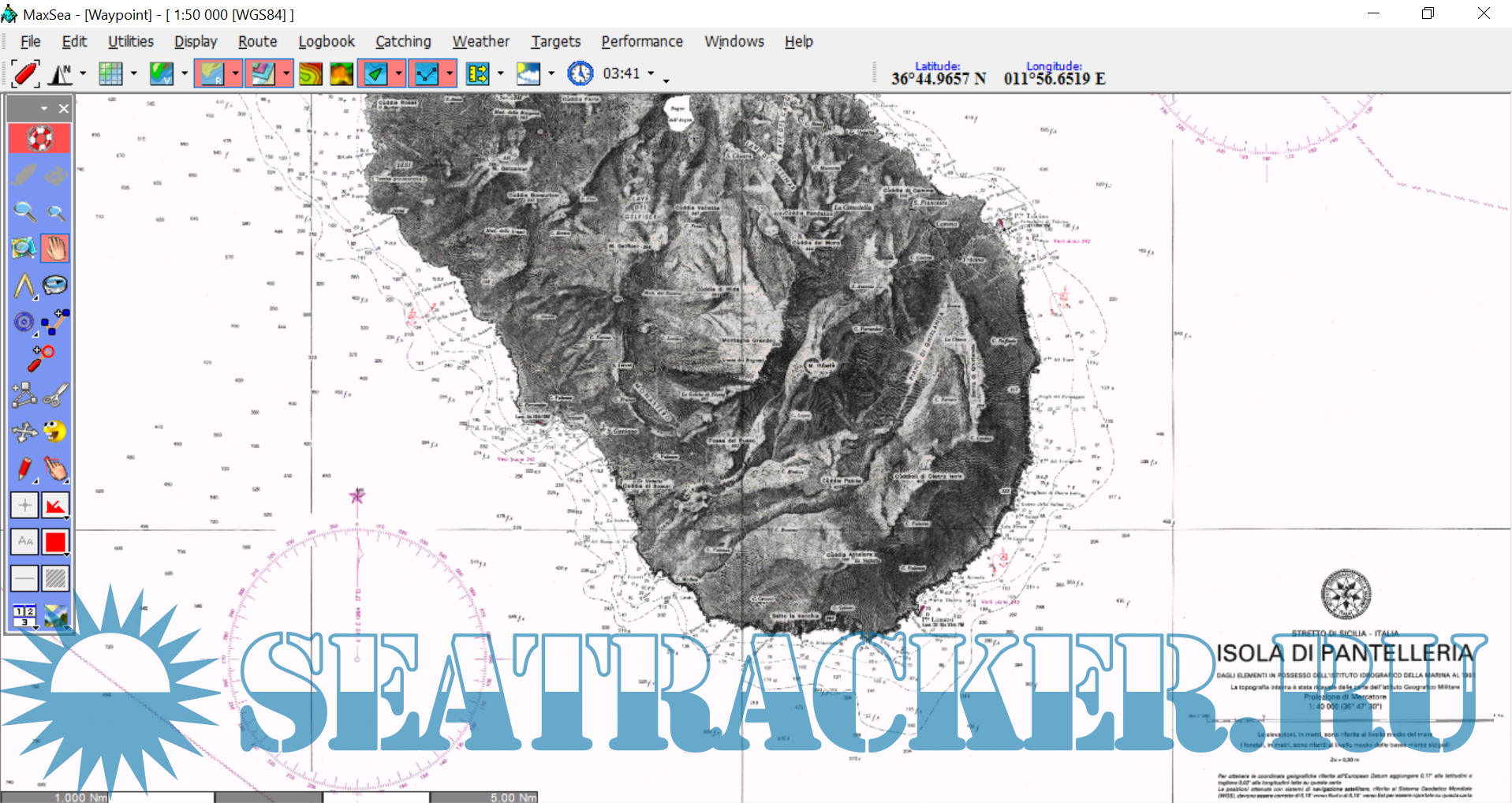
Task: Open the weather icon dropdown arrow
Action: pyautogui.click(x=551, y=73)
